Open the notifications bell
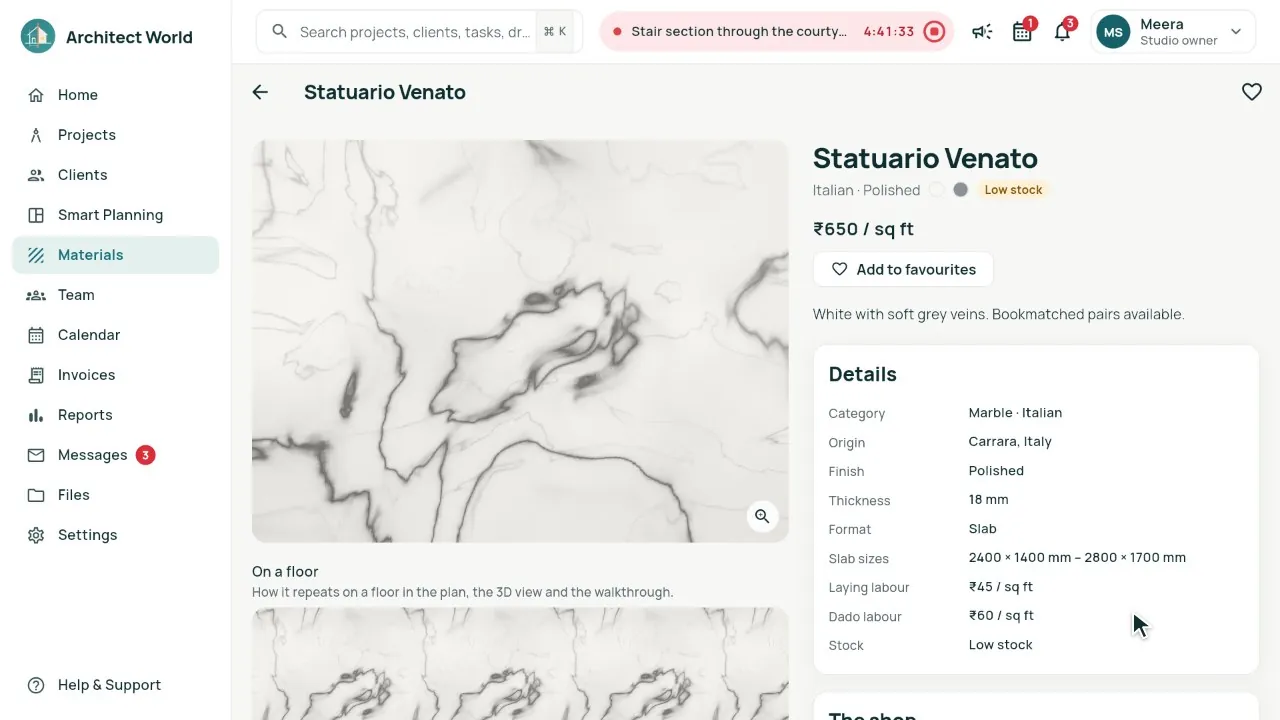The image size is (1280, 720). pyautogui.click(x=1062, y=32)
